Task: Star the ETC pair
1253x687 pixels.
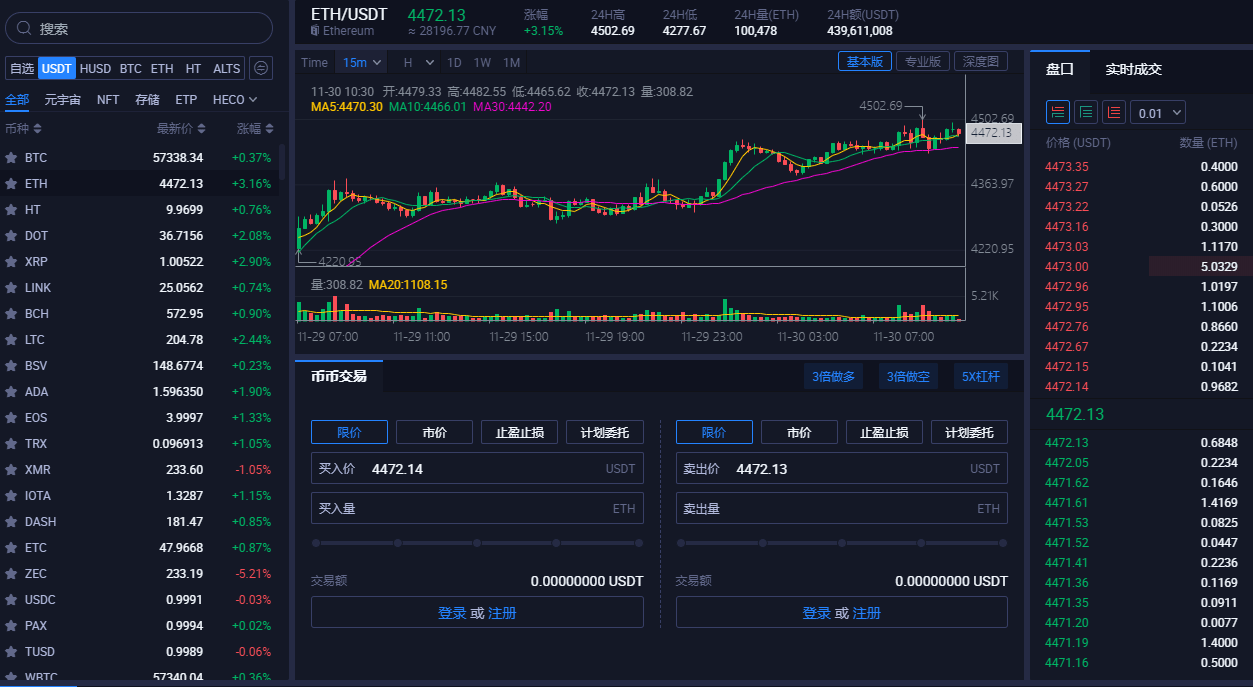Action: click(x=11, y=548)
